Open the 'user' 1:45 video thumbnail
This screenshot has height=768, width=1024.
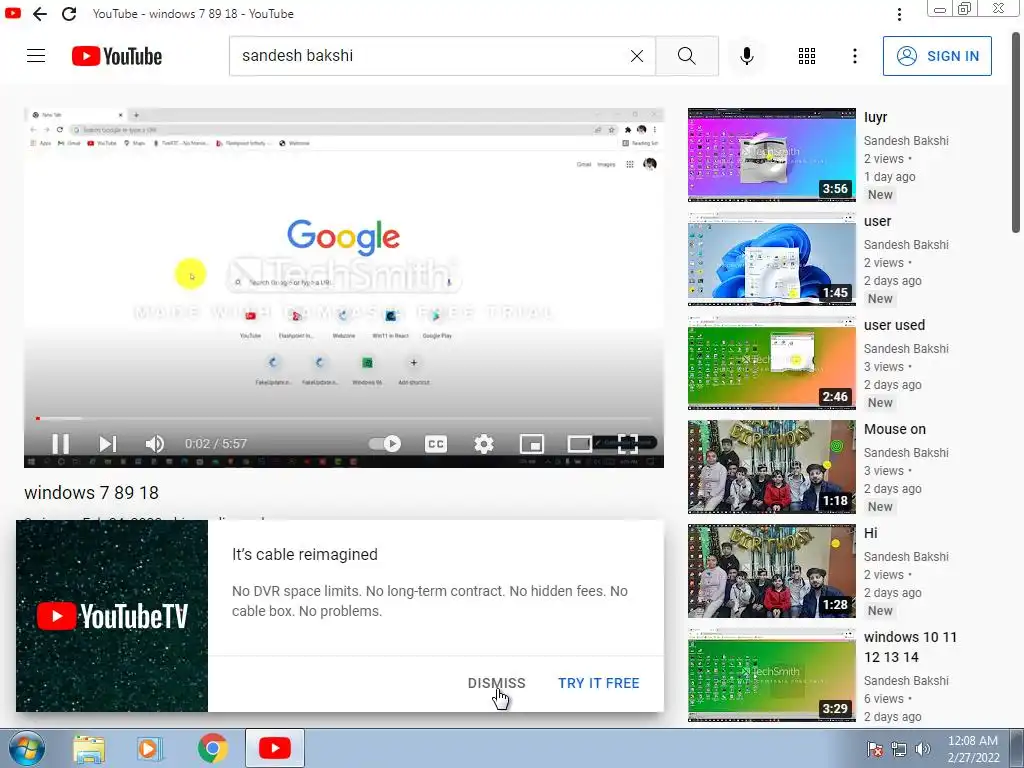click(x=771, y=259)
